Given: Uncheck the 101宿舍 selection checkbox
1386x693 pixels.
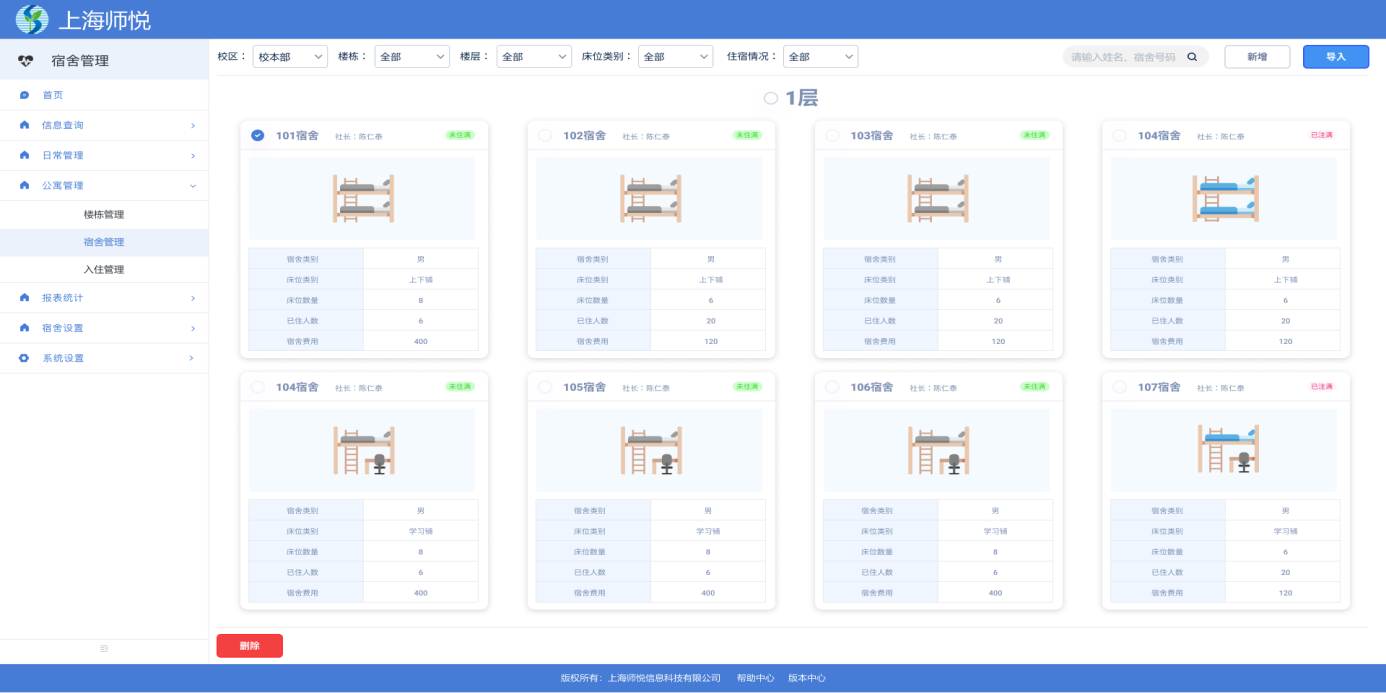Looking at the screenshot, I should click(258, 135).
